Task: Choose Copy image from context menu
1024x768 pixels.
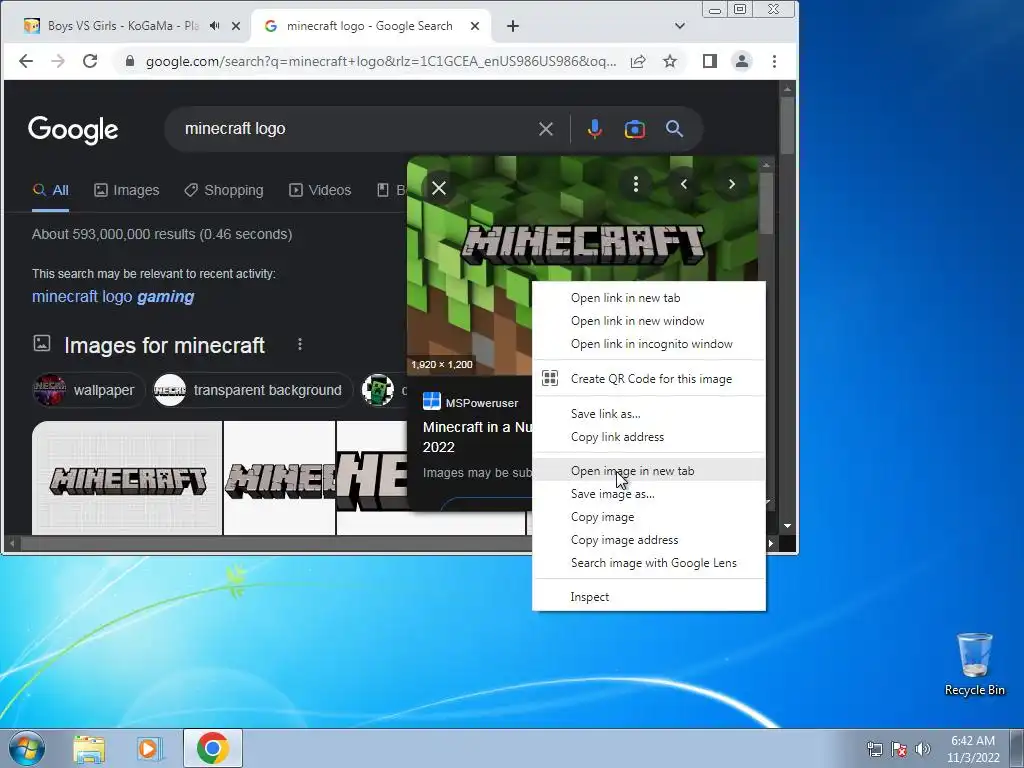Action: click(x=648, y=517)
